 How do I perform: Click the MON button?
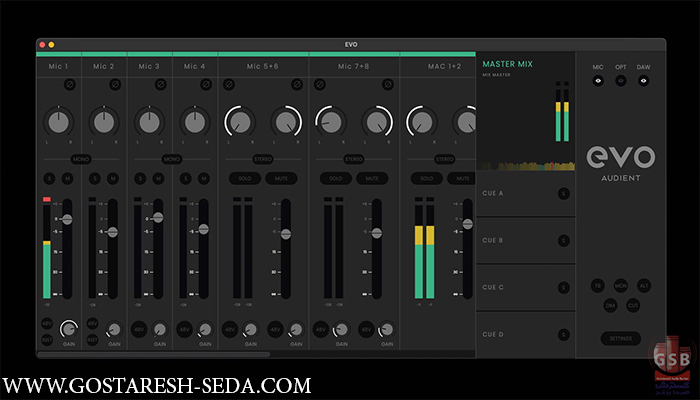[x=620, y=286]
